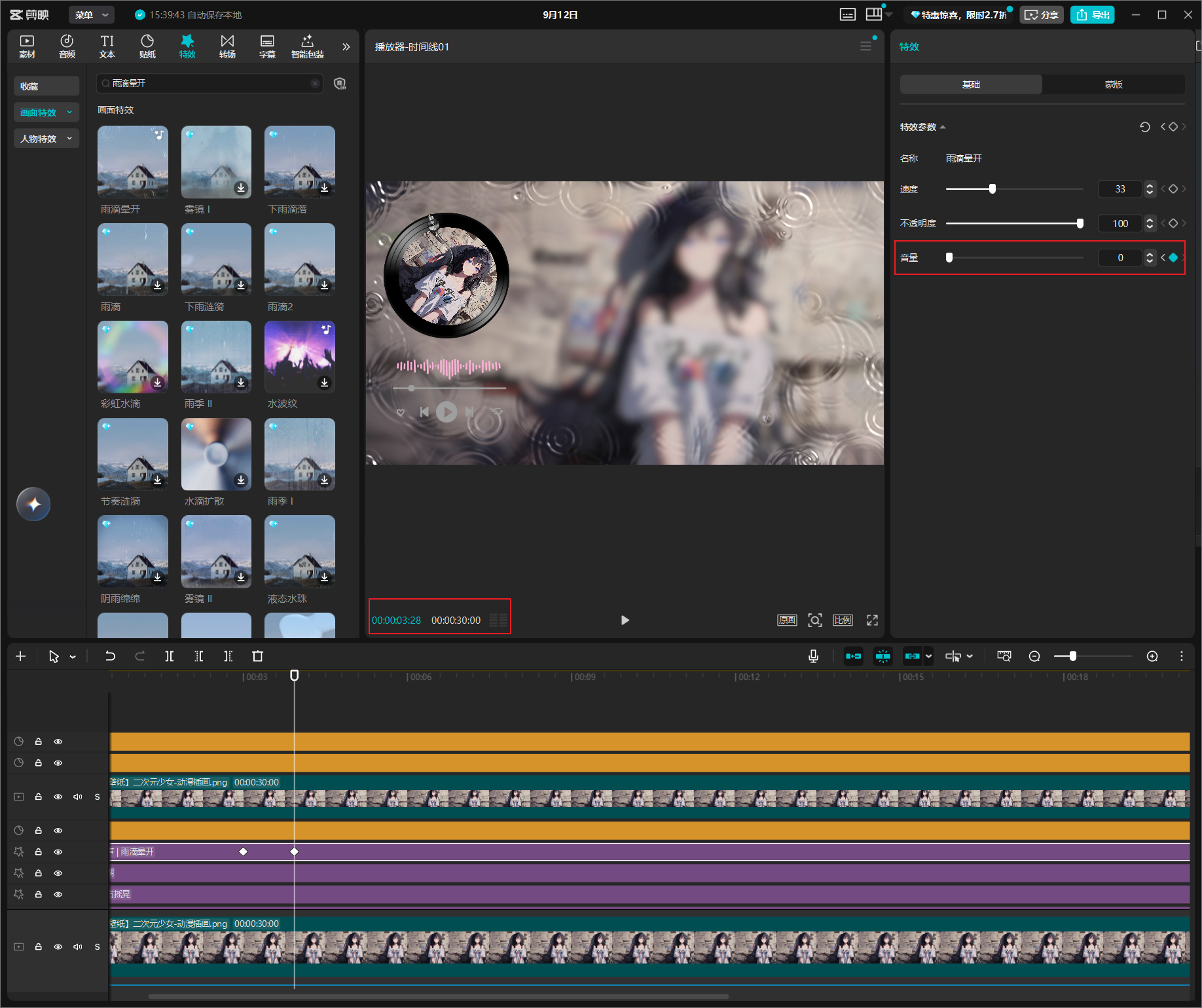Toggle the main track magnet
This screenshot has width=1202, height=1008.
click(x=854, y=656)
